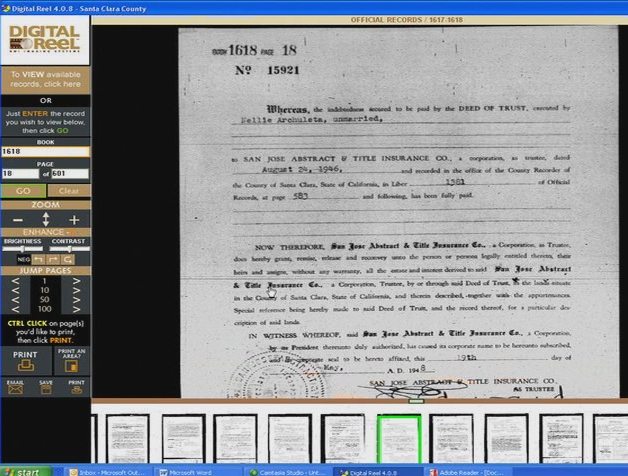This screenshot has width=628, height=476.
Task: Click the total pages field showing 601
Action: pyautogui.click(x=70, y=173)
